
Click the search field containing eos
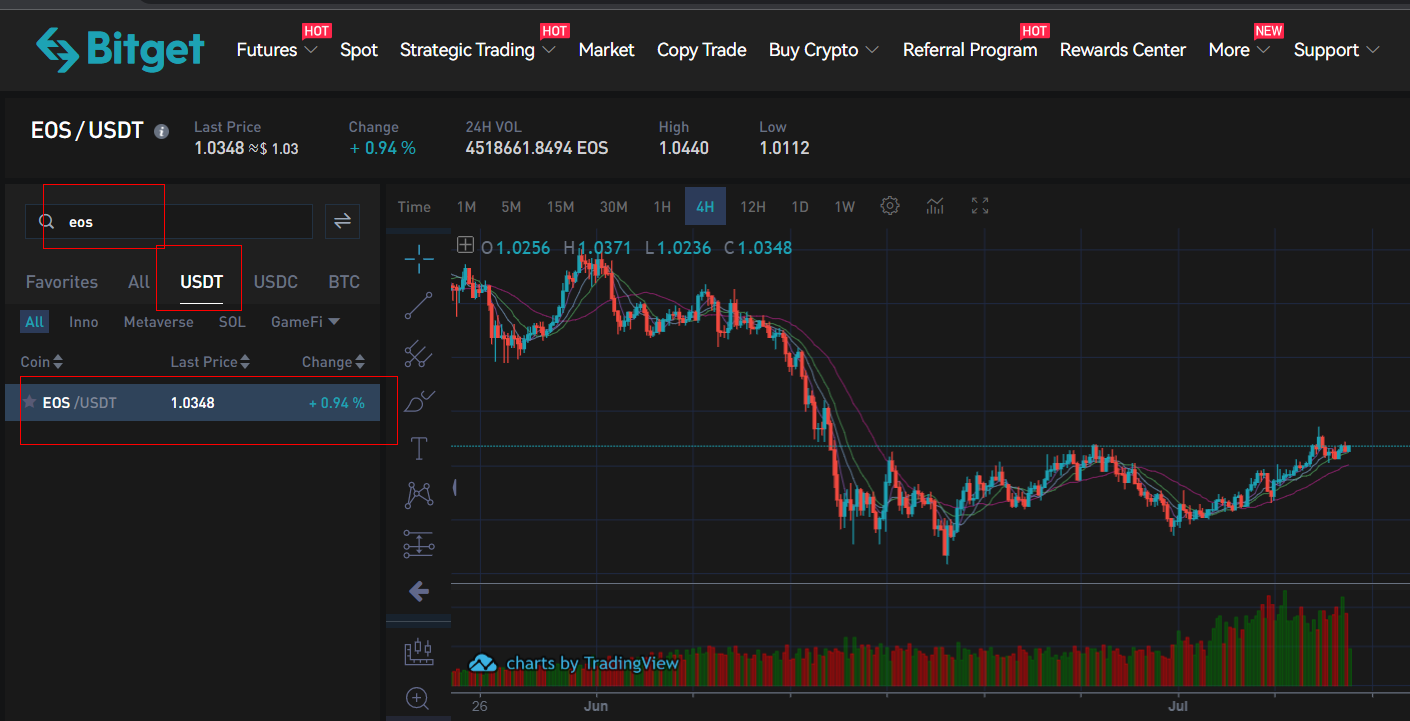point(169,222)
